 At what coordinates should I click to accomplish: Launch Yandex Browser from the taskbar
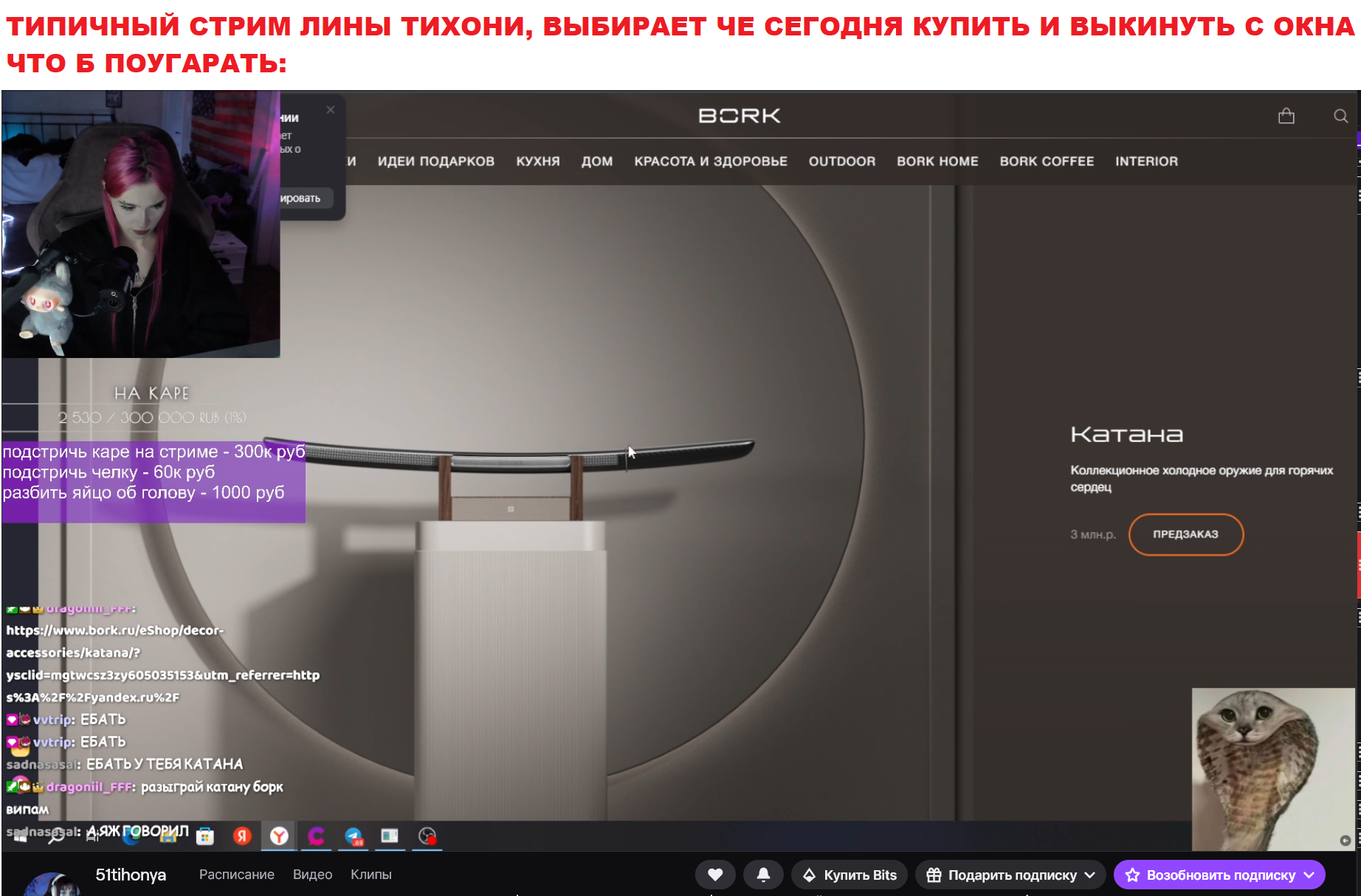[278, 836]
